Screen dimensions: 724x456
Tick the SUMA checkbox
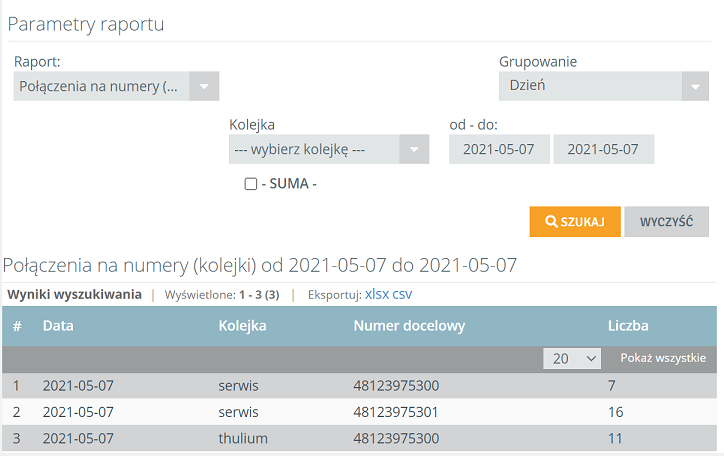(x=251, y=184)
